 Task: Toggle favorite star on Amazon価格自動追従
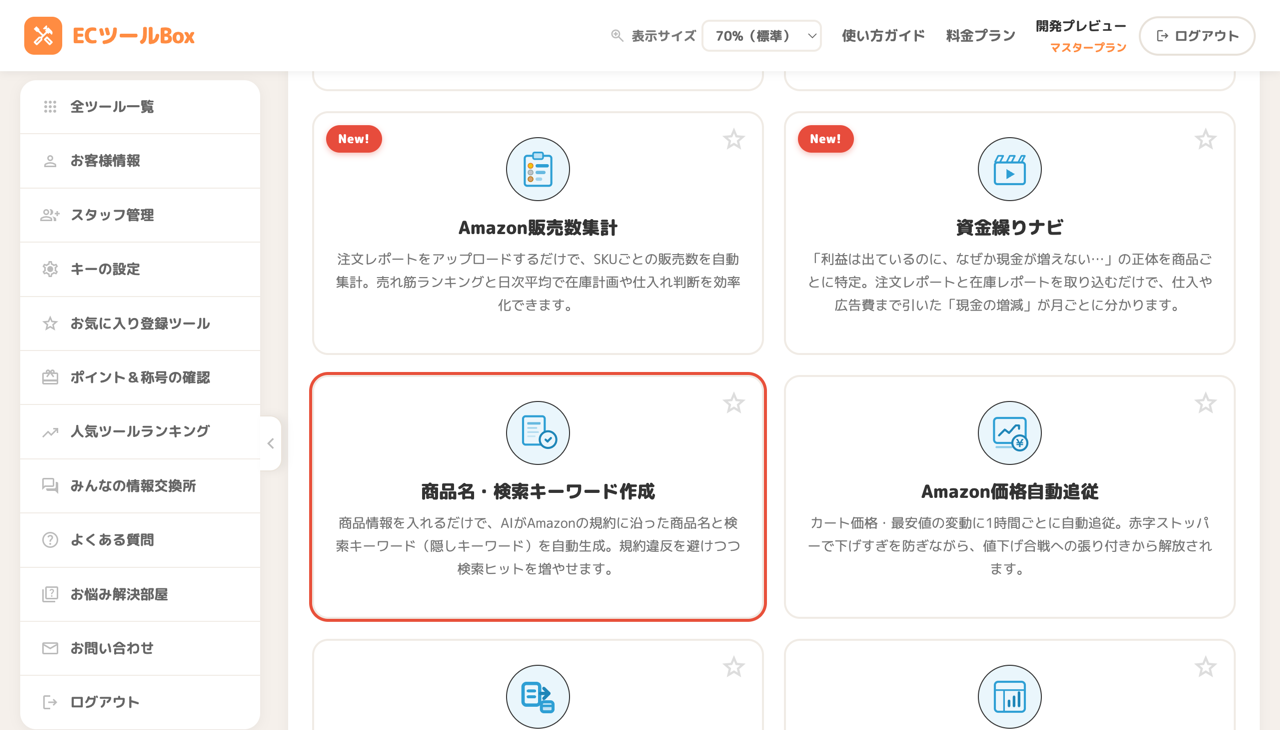[x=1206, y=403]
